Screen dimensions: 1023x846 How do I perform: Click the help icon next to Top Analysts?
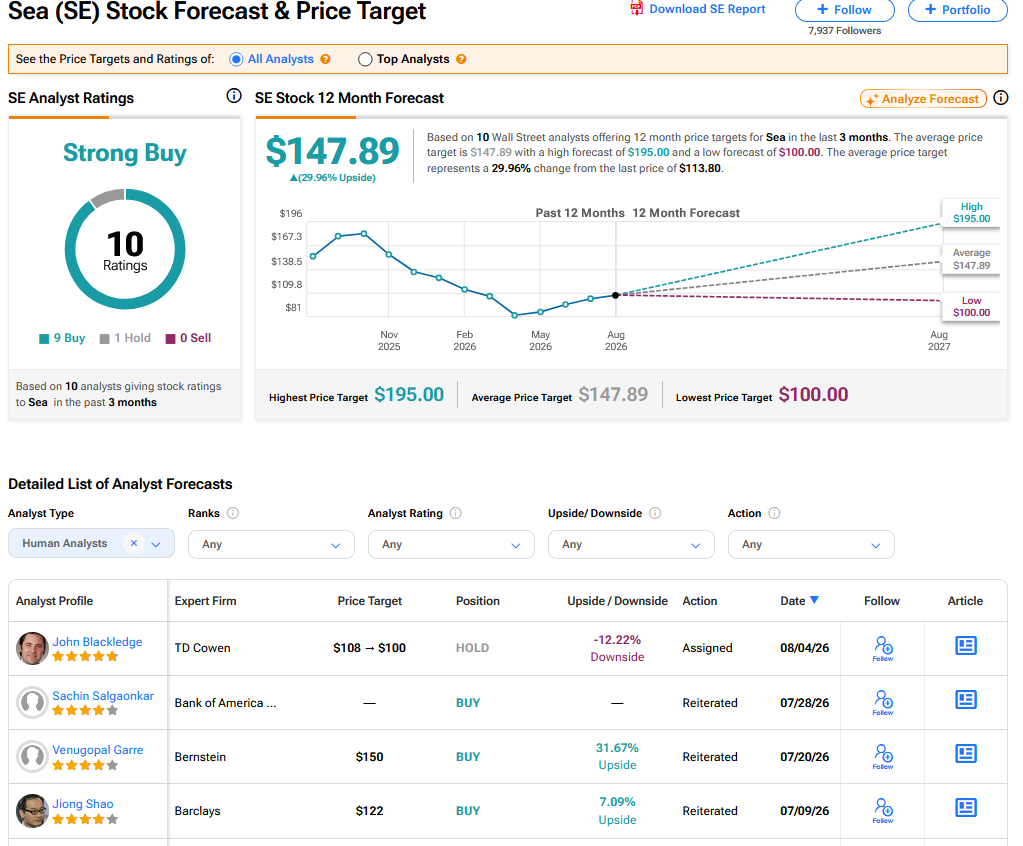click(x=461, y=59)
